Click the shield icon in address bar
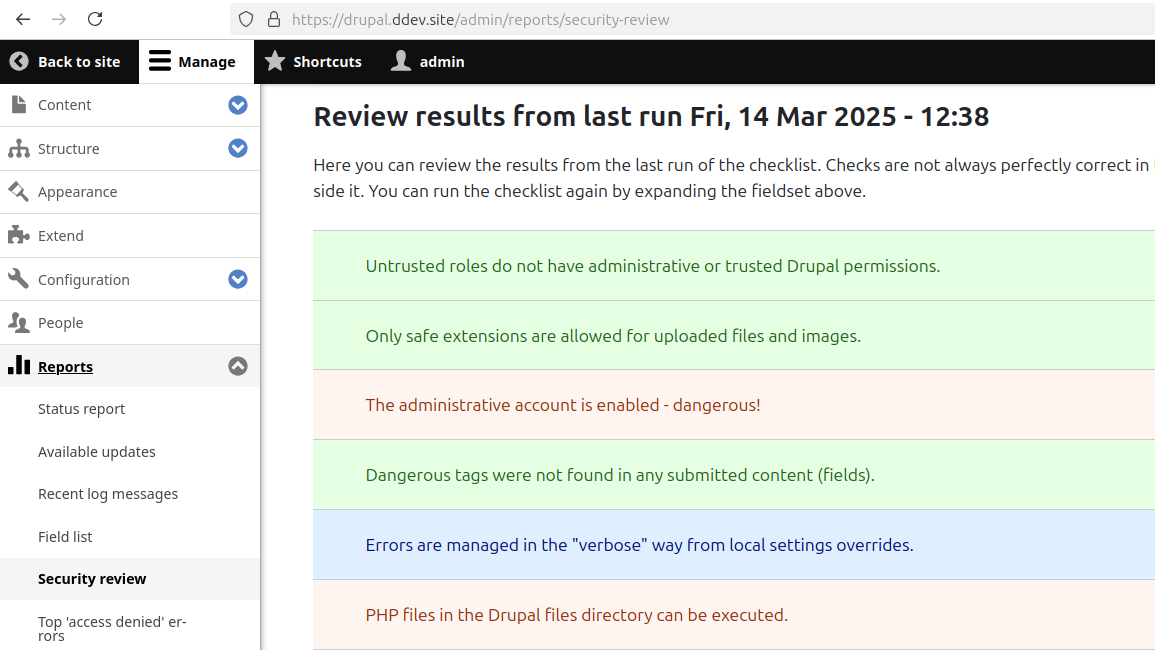 click(x=247, y=19)
